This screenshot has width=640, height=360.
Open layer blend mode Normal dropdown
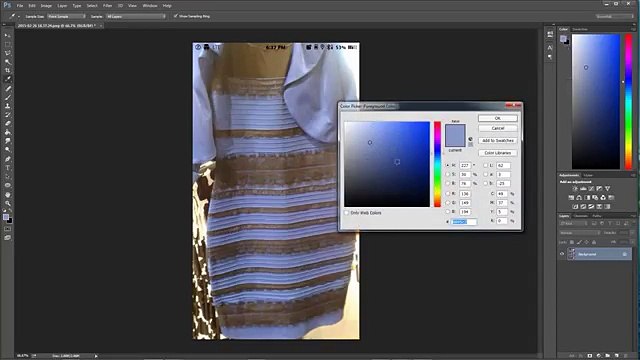(580, 233)
